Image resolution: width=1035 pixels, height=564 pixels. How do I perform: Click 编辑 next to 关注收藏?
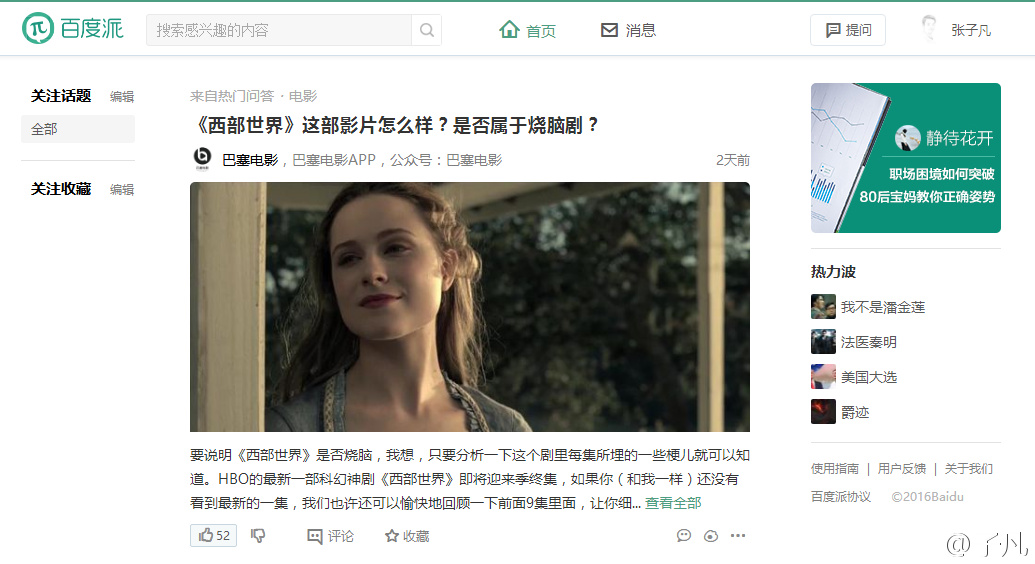[x=121, y=190]
